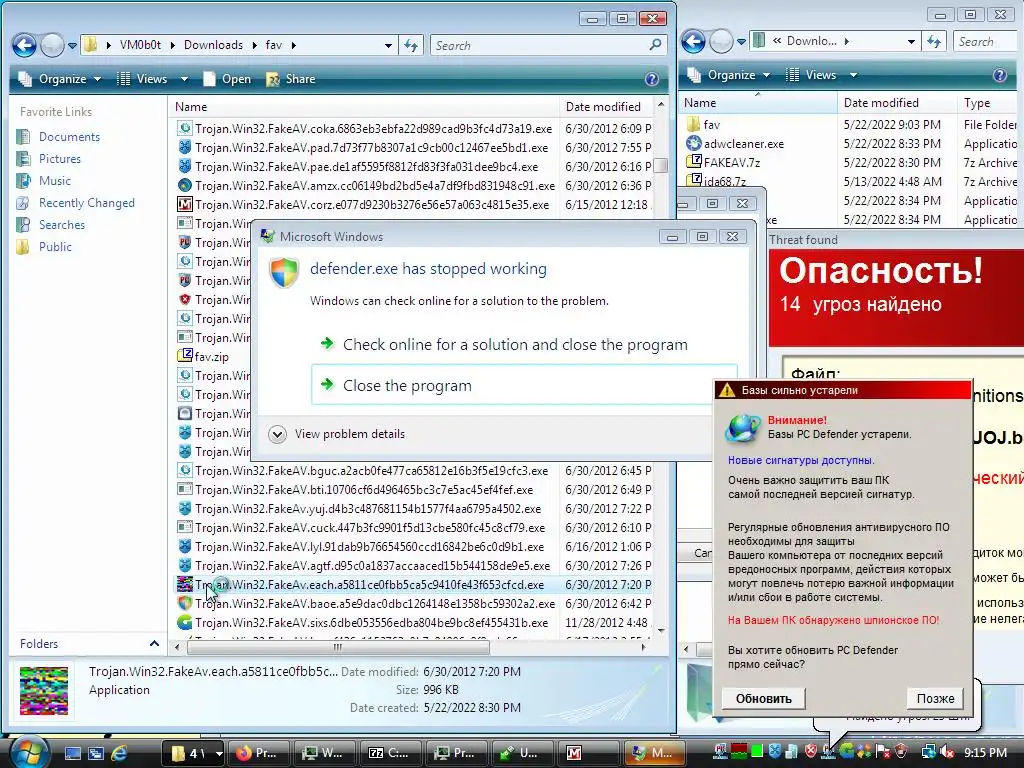Sort by Date modified column in fav window

pos(606,106)
